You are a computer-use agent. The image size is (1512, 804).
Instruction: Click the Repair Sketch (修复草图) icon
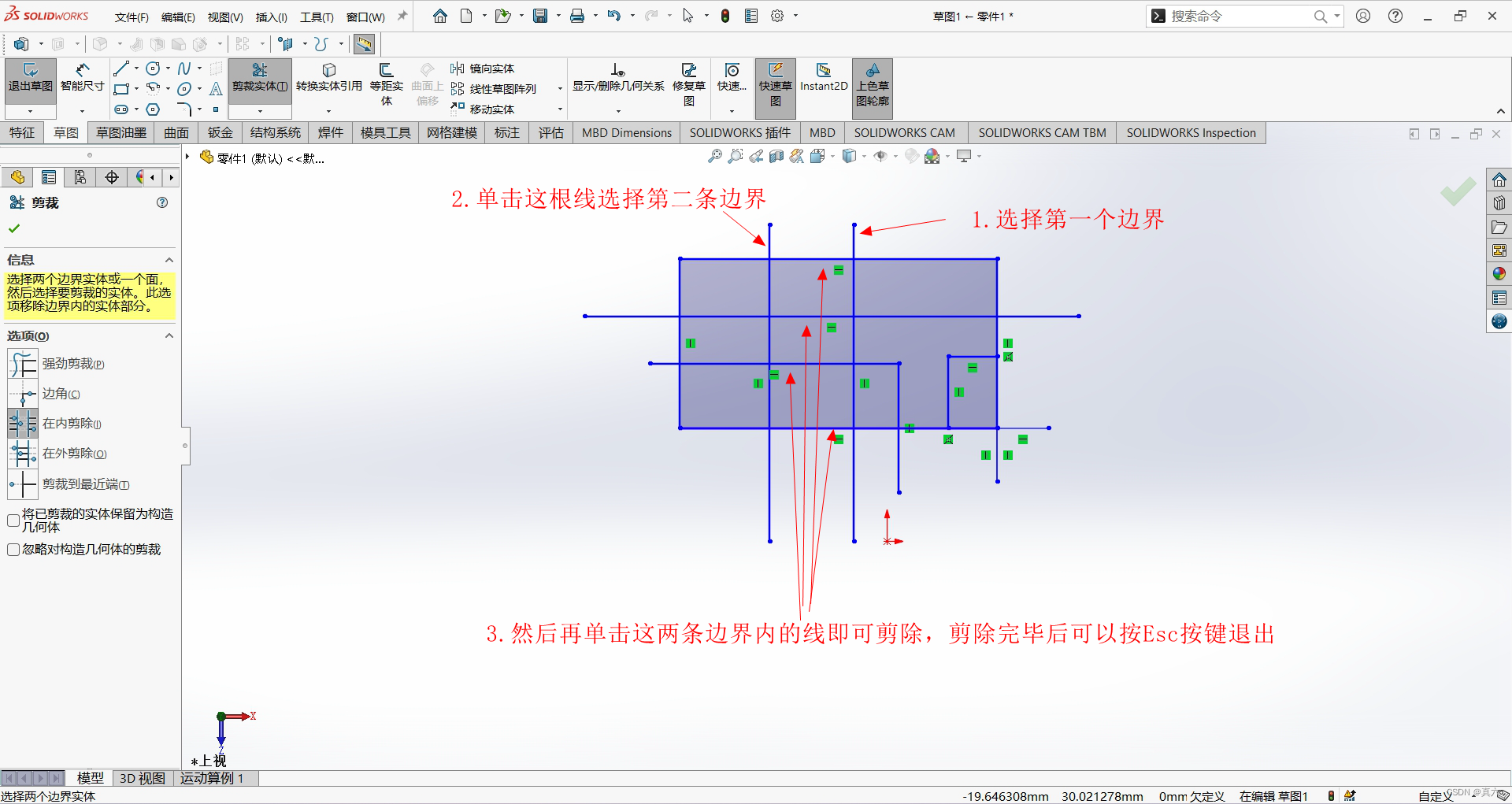689,83
